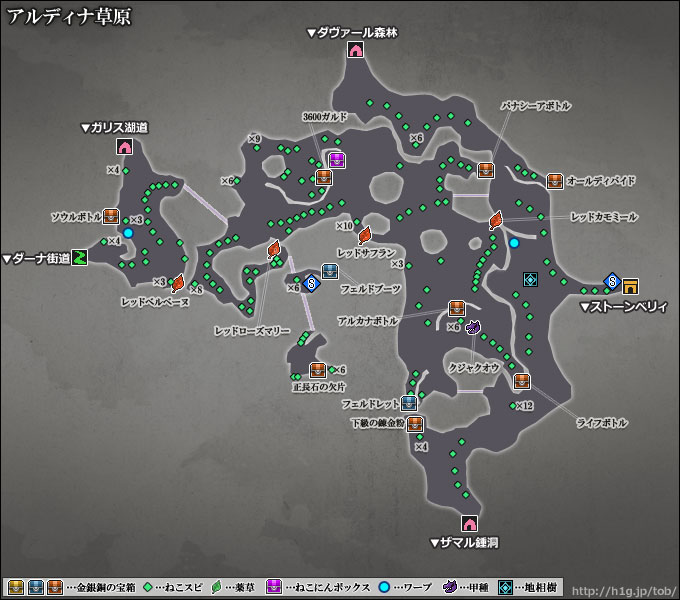
Task: Click the レッドローズマリー label
Action: tap(252, 331)
